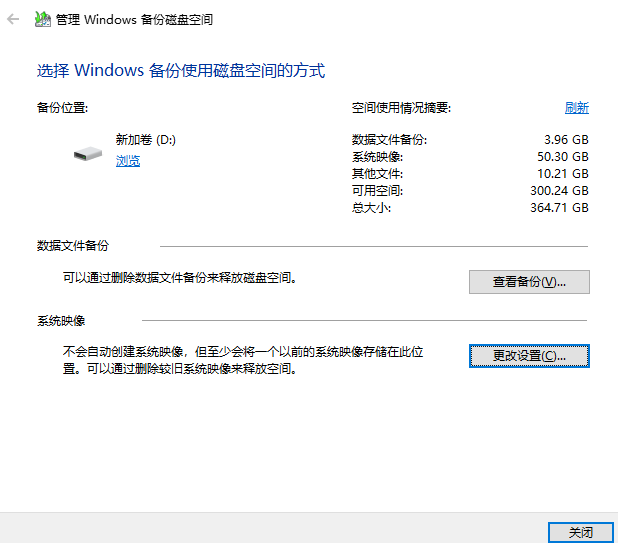Click the 其他文件: label
618x543 pixels.
(377, 173)
